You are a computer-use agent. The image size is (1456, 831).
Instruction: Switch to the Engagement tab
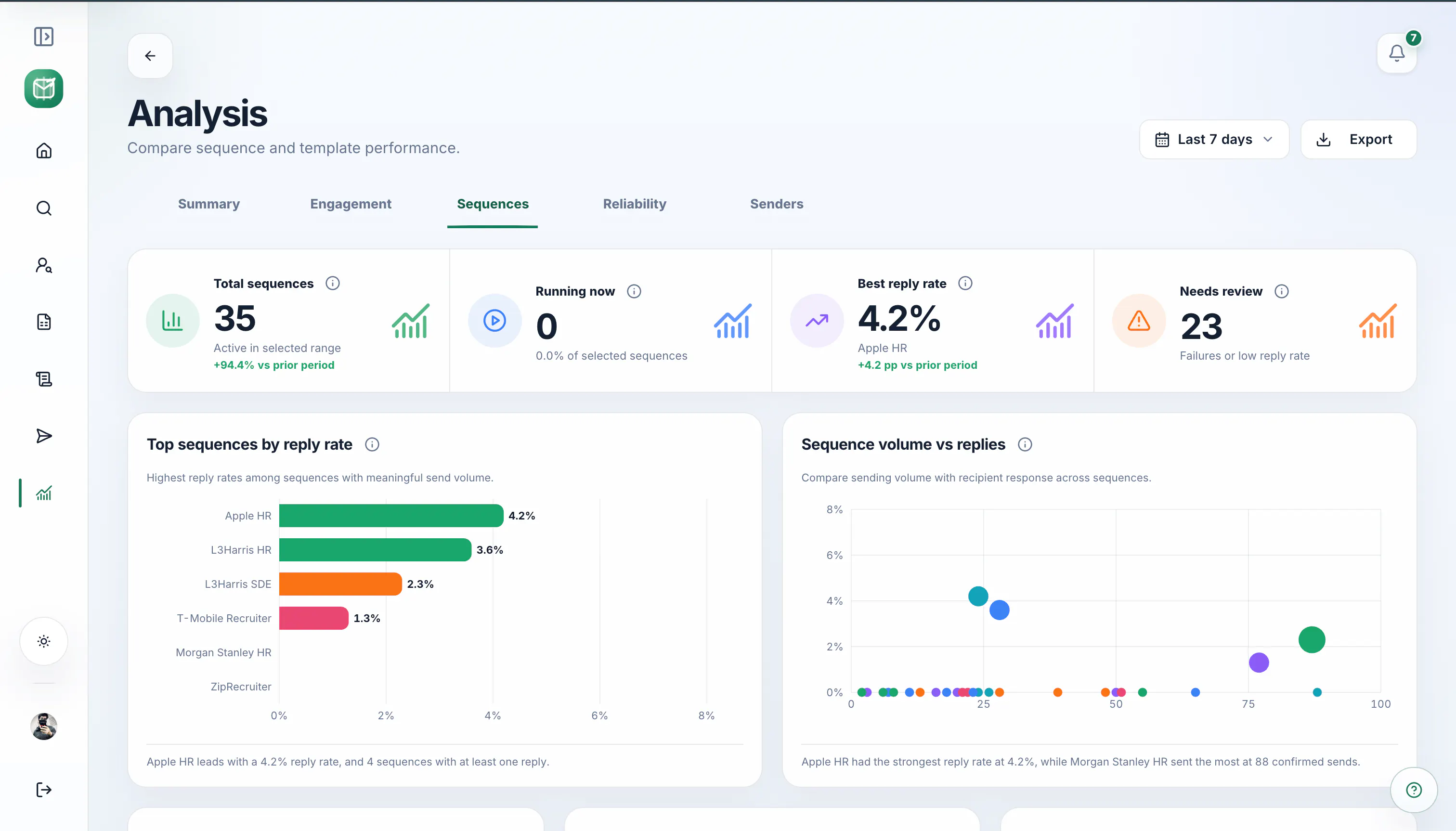pyautogui.click(x=351, y=204)
